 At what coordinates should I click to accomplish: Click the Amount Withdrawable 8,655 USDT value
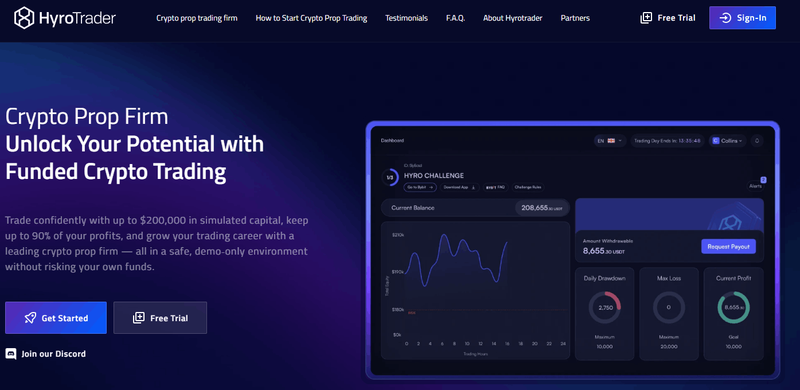coord(604,251)
